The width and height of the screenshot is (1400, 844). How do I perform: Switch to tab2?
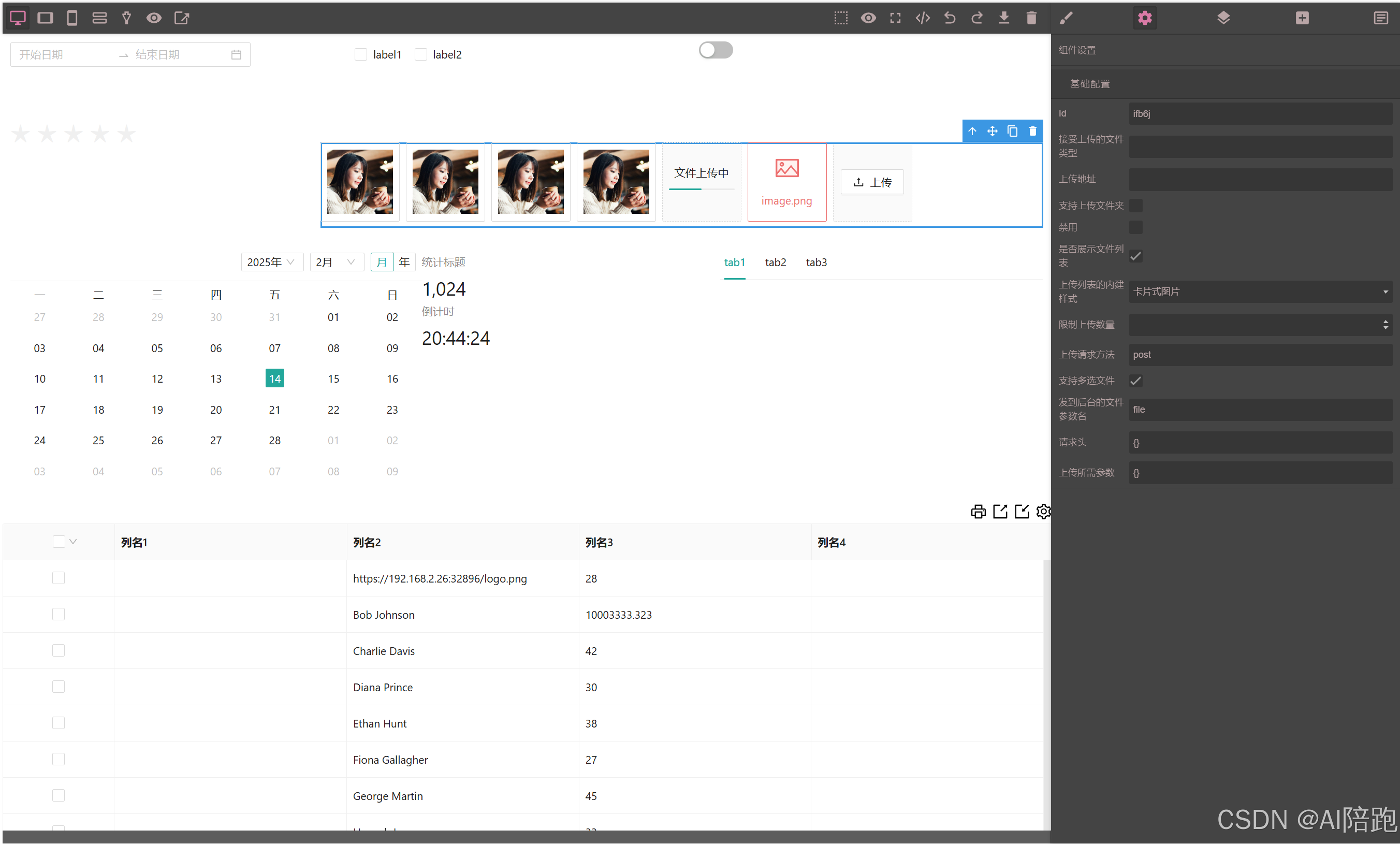pyautogui.click(x=775, y=262)
